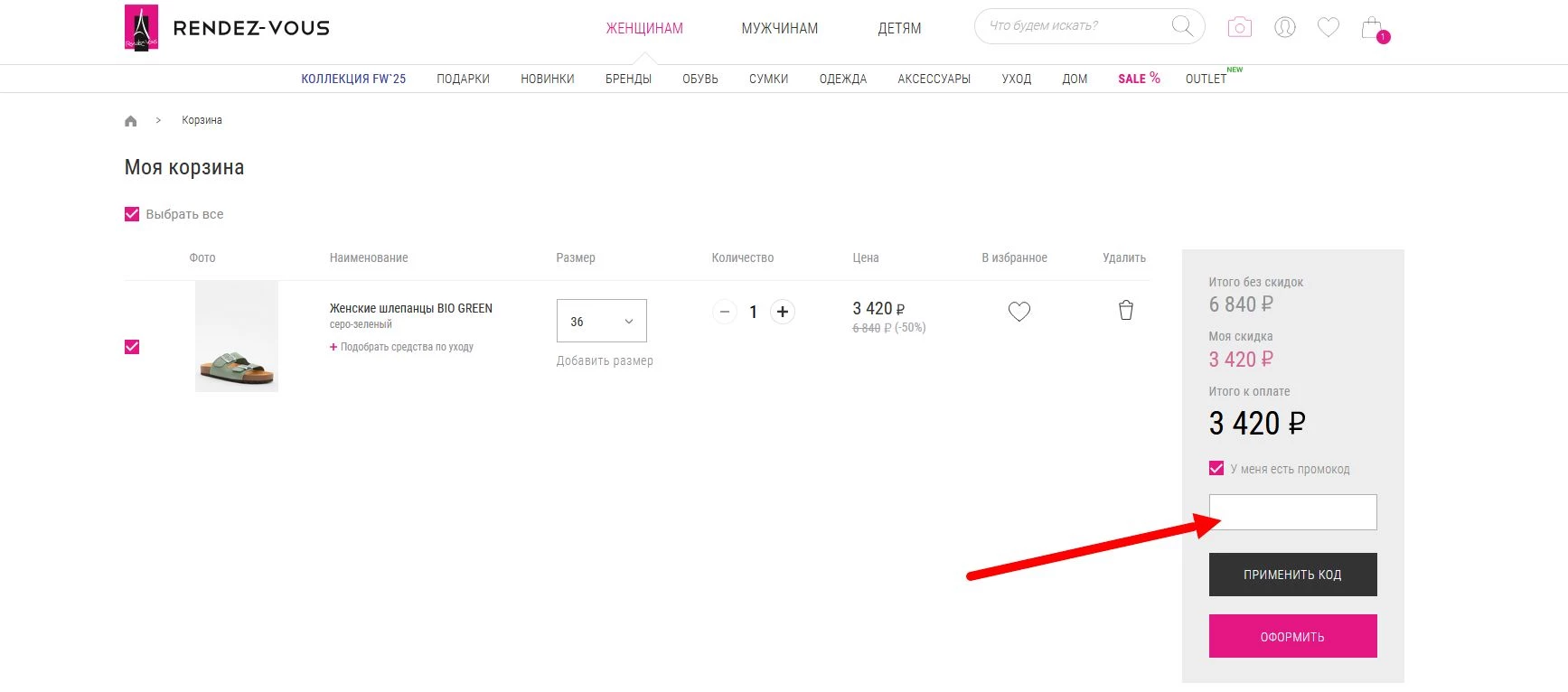Toggle the 'Выбрать все' checkbox

pyautogui.click(x=132, y=214)
